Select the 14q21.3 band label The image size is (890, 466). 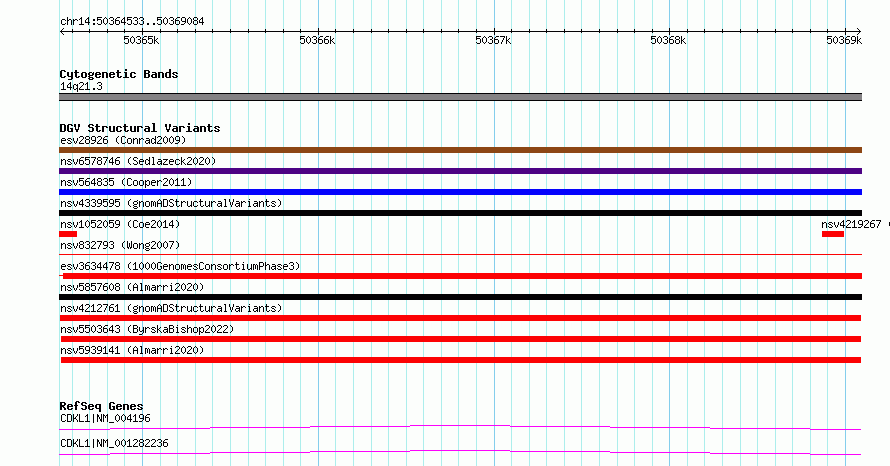pos(81,86)
